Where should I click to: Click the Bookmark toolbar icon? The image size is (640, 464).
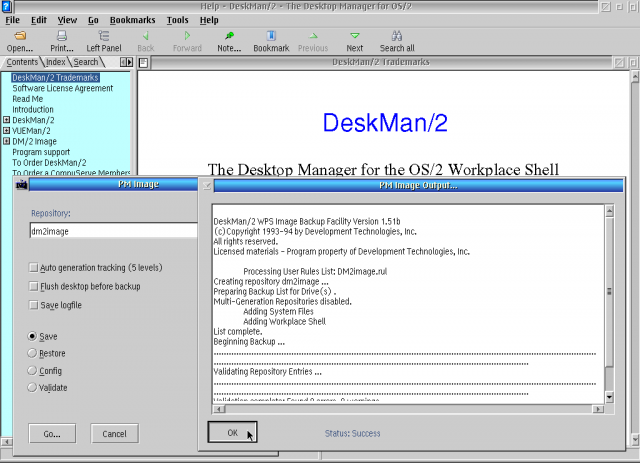coord(271,36)
